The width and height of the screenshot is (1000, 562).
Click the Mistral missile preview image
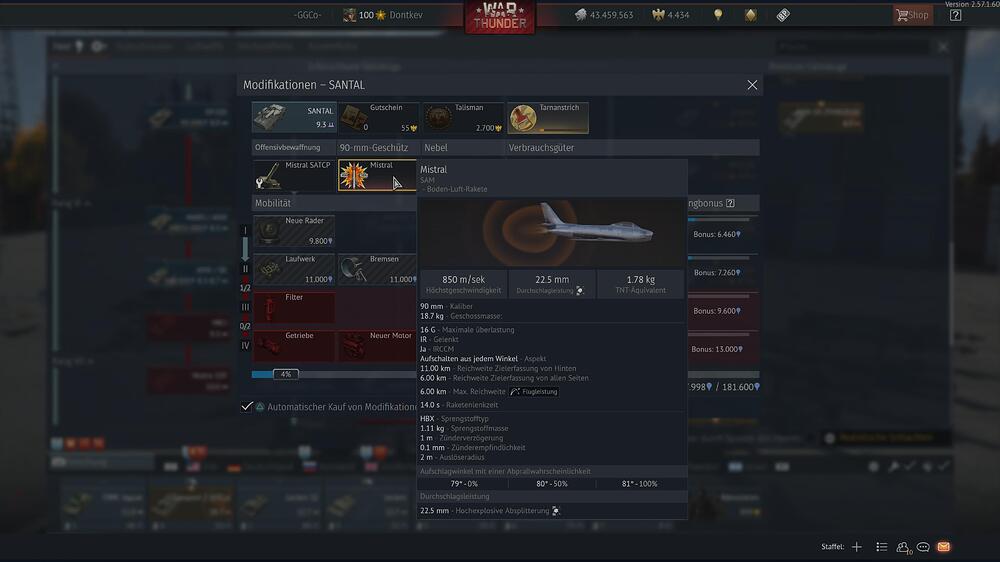[x=552, y=232]
